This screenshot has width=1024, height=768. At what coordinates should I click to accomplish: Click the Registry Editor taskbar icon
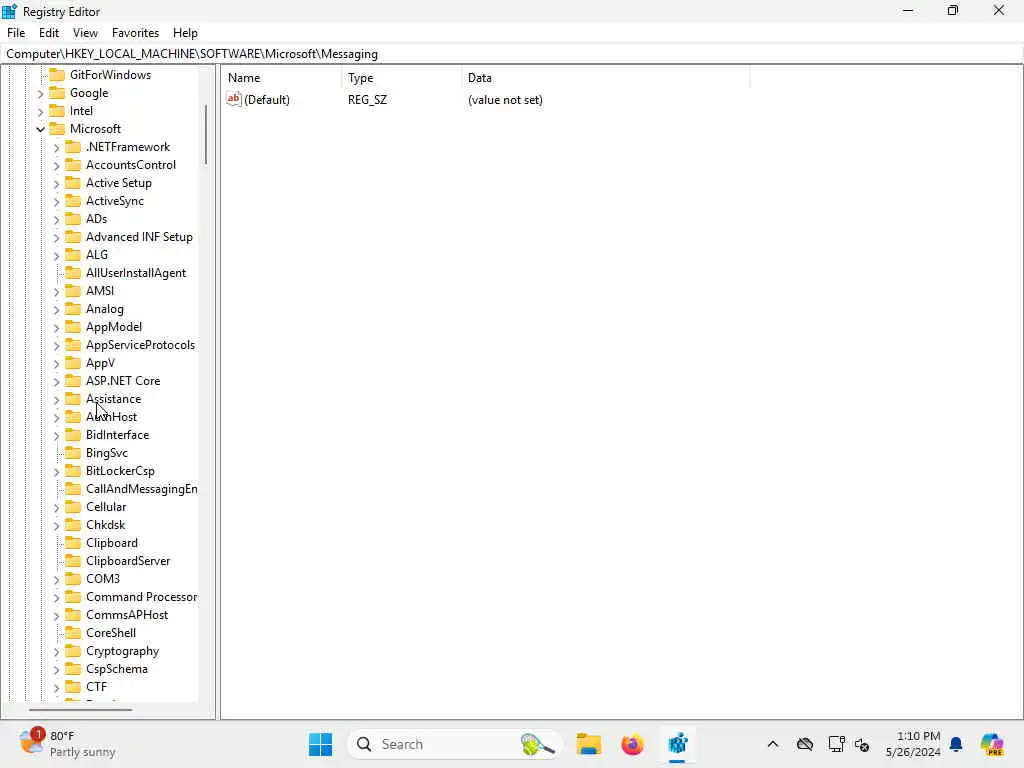click(678, 744)
